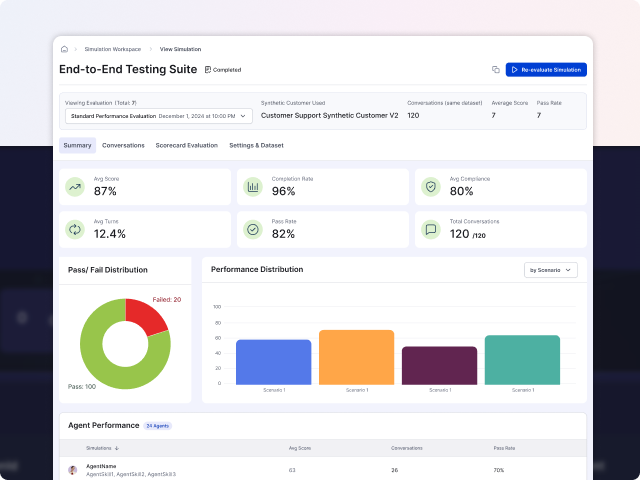
Task: Select the Settings & Dataset tab
Action: coord(256,146)
